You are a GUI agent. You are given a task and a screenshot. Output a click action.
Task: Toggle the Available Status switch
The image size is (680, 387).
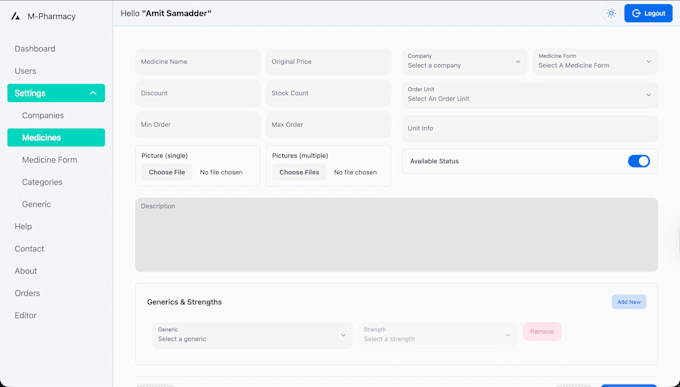click(639, 161)
